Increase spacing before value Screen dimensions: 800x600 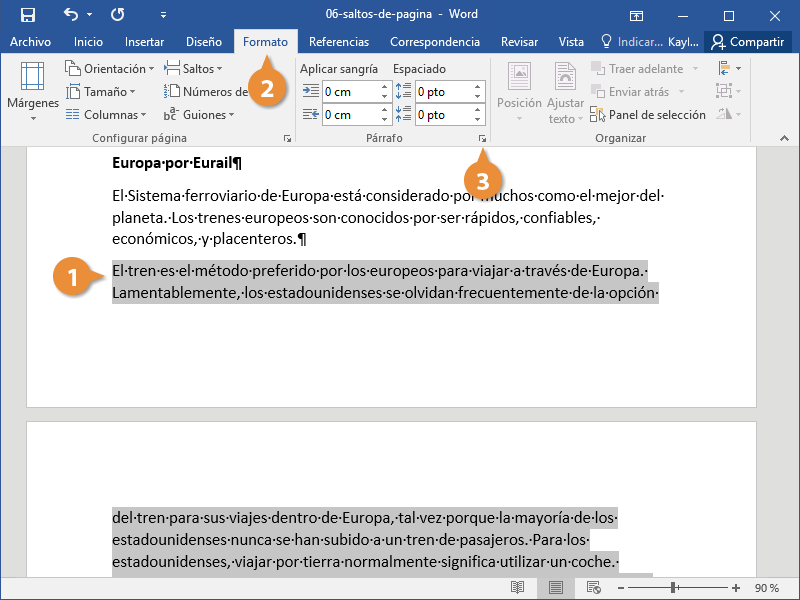(x=478, y=87)
